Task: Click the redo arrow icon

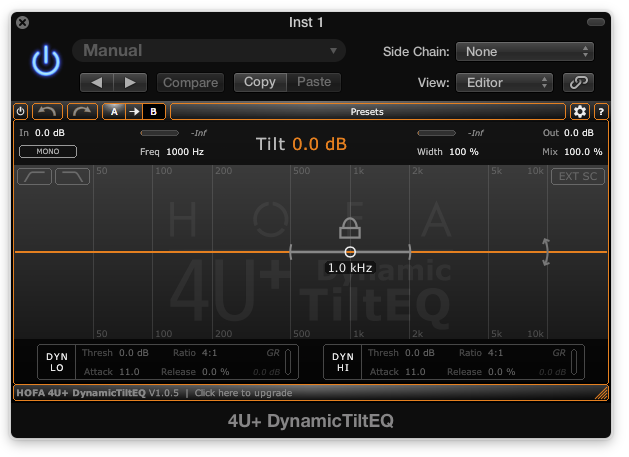Action: click(81, 112)
